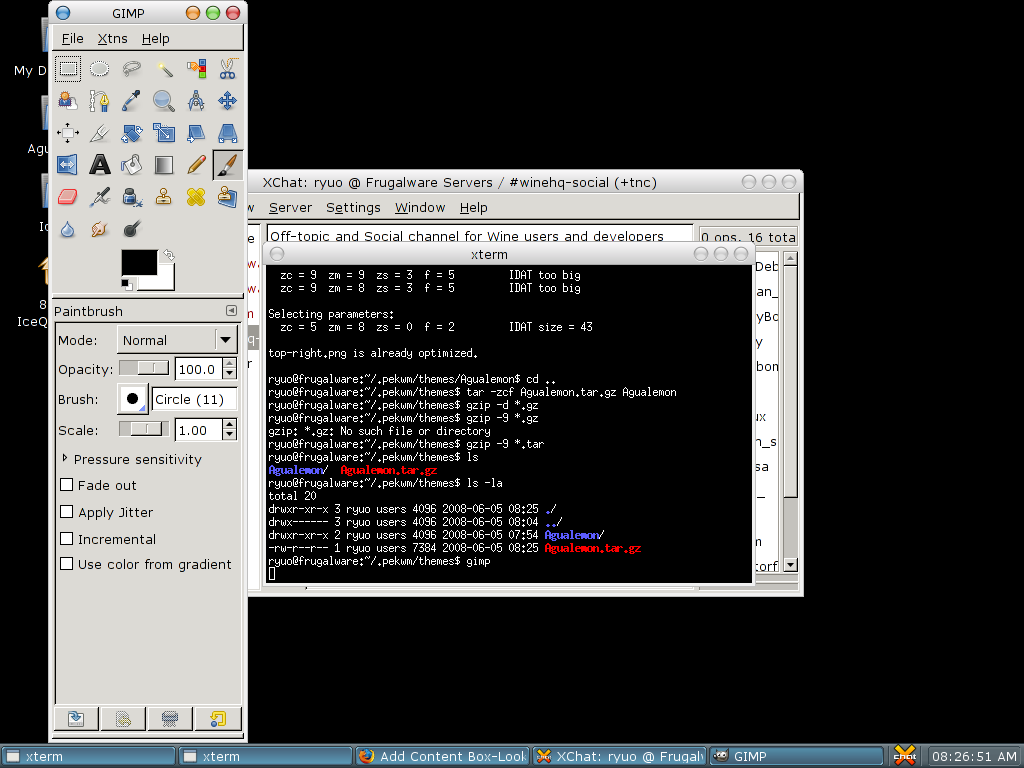The width and height of the screenshot is (1024, 768).
Task: Expand Pressure sensitivity options
Action: click(65, 458)
